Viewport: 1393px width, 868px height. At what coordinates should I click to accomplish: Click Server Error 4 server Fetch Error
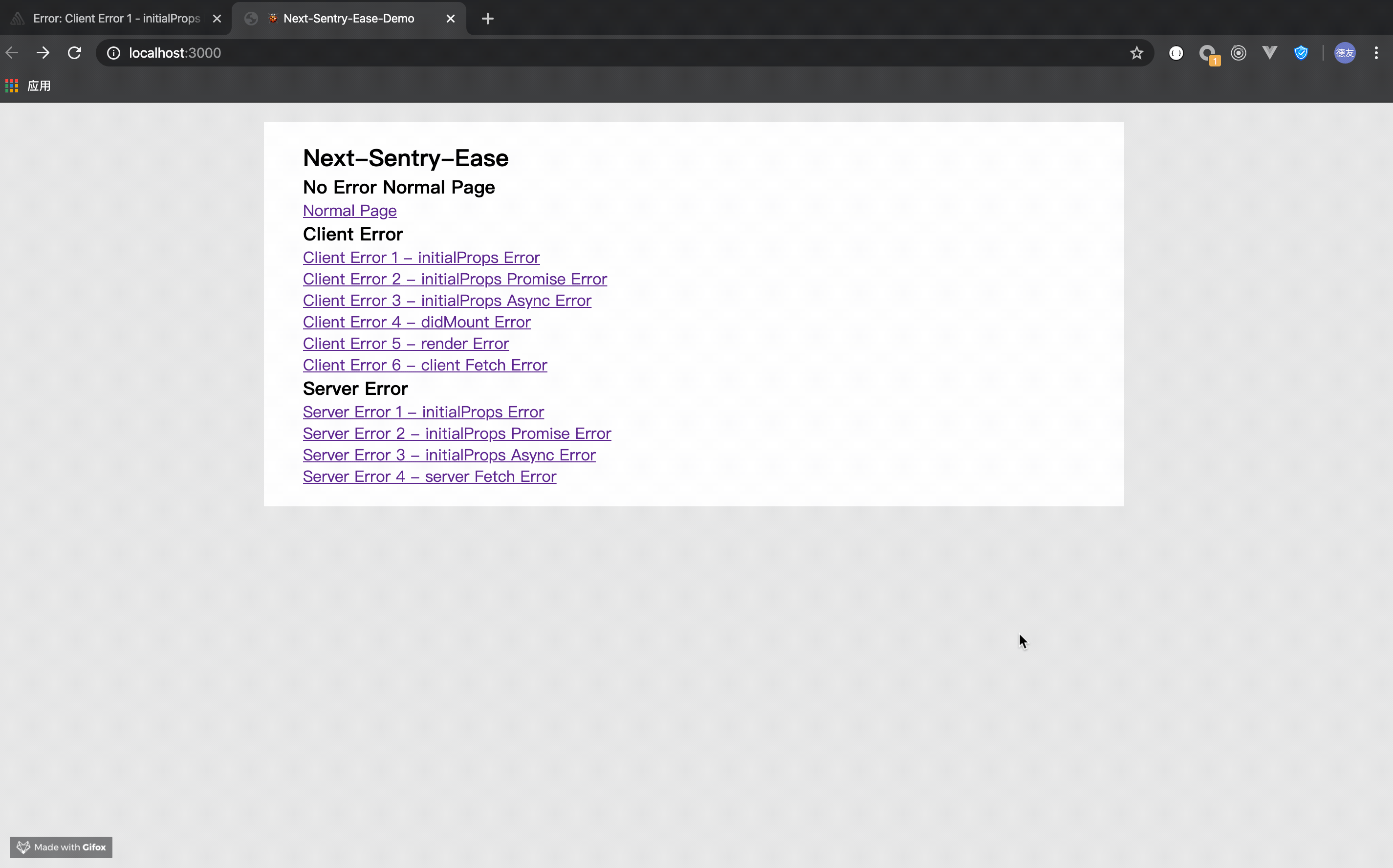[x=429, y=476]
